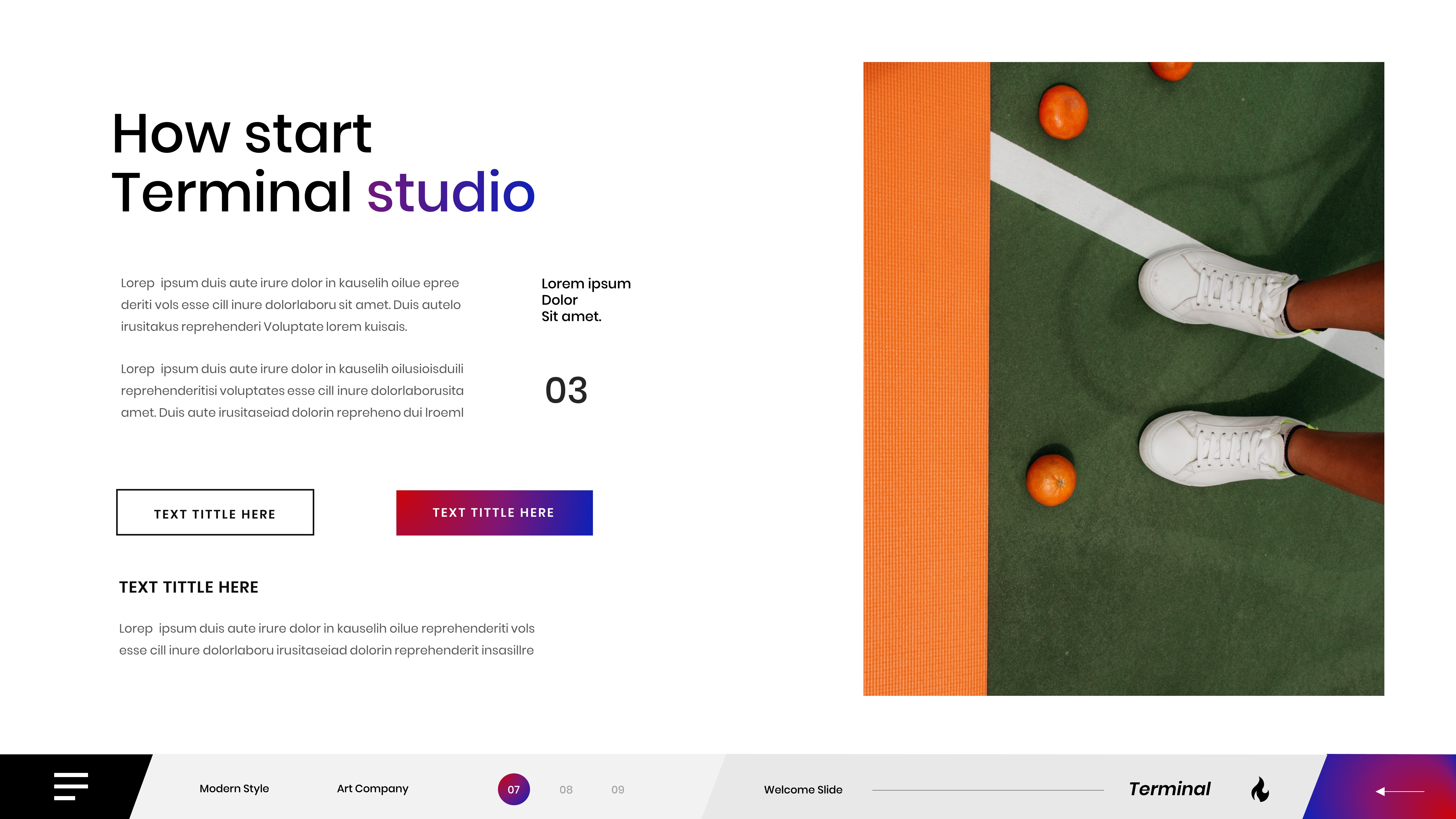Select page number 07 circle

513,789
